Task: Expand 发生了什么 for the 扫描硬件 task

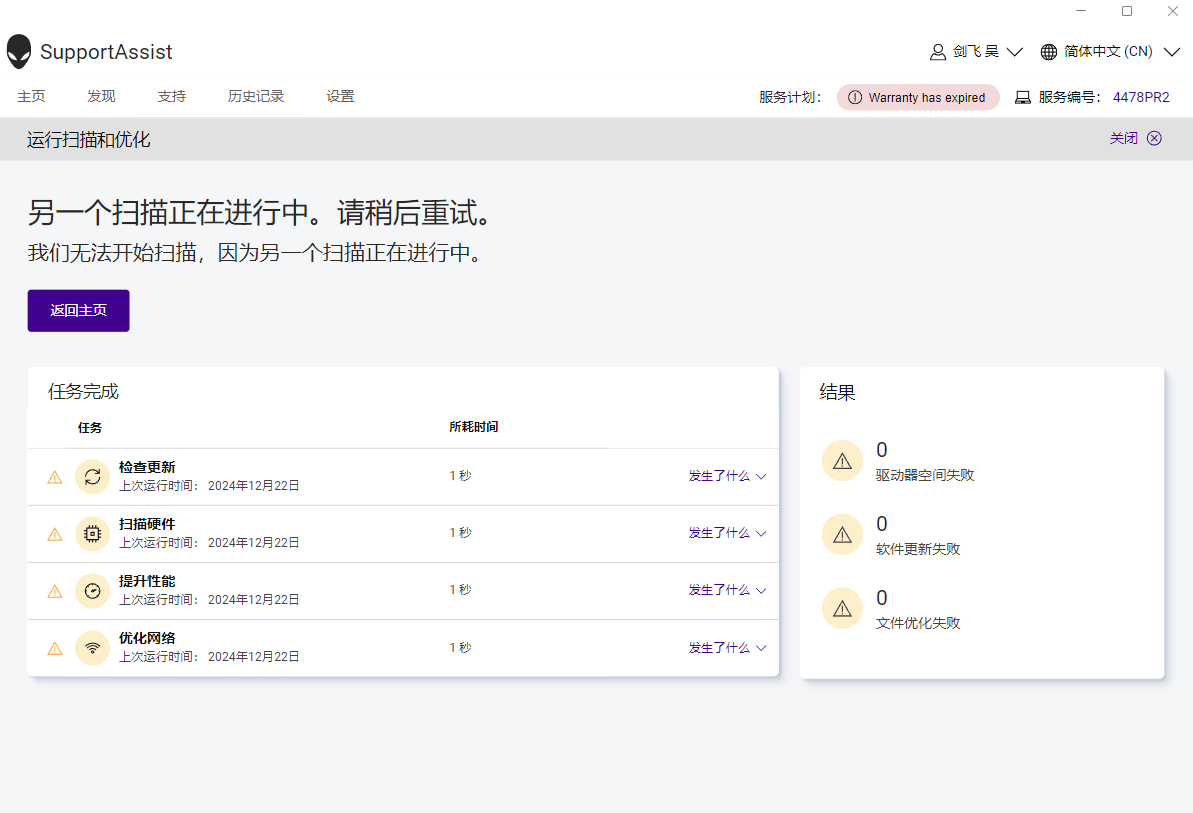Action: tap(727, 534)
